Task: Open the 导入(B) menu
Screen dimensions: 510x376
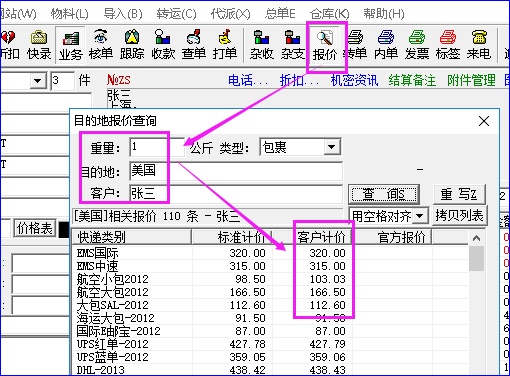Action: (x=123, y=14)
